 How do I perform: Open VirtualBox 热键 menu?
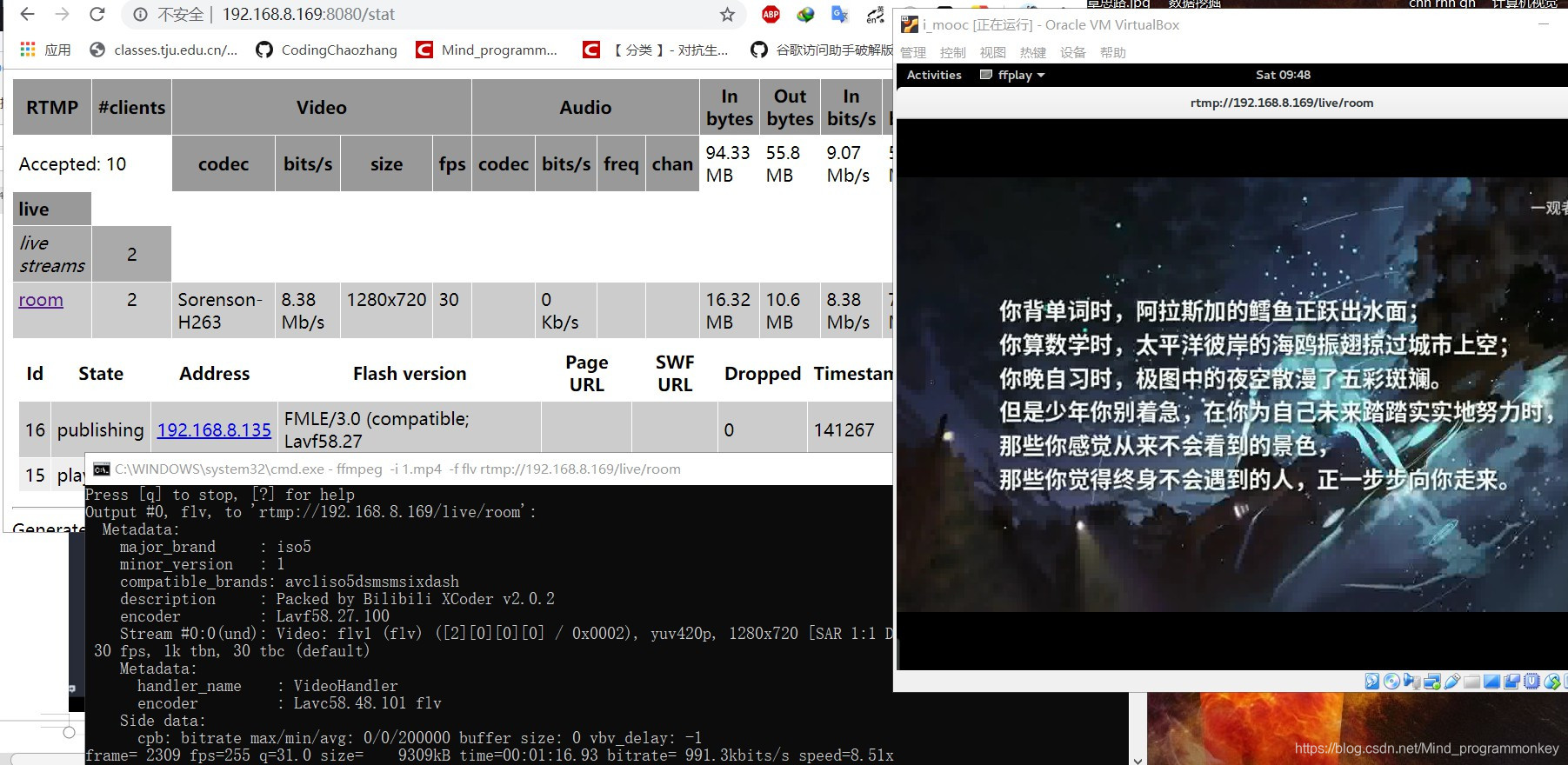pos(1033,52)
